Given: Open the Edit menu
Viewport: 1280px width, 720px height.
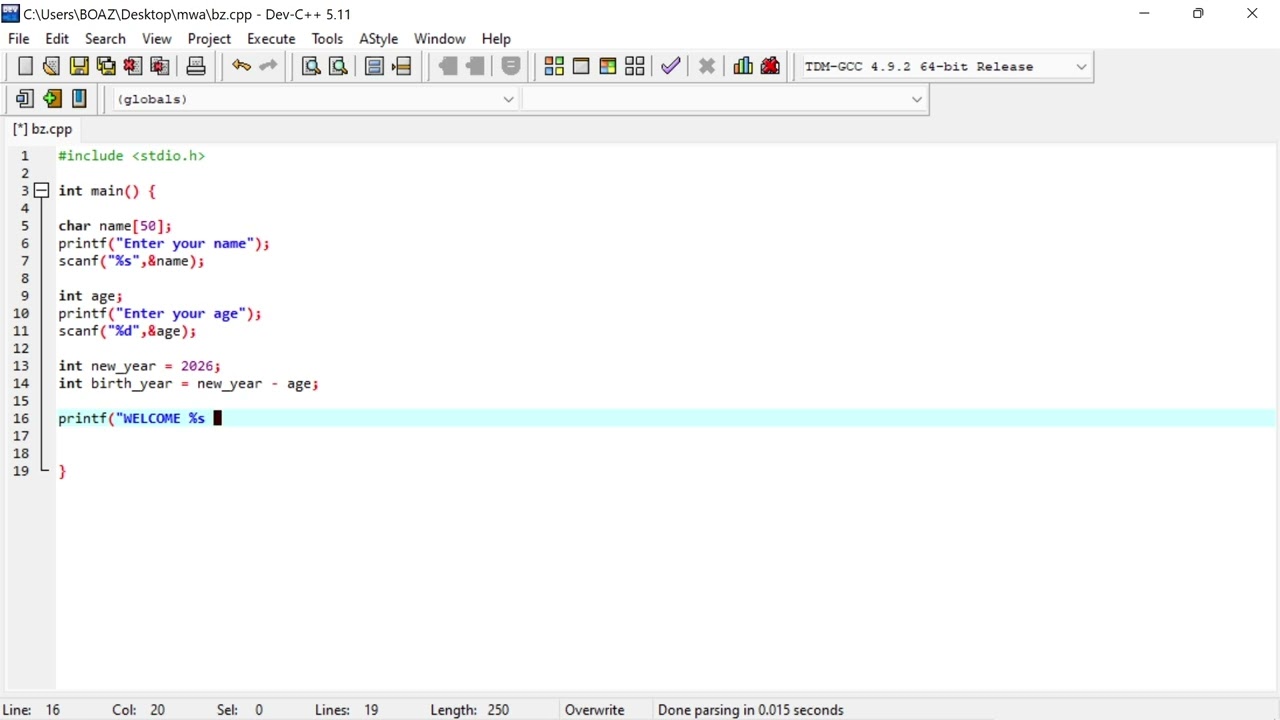Looking at the screenshot, I should [x=57, y=38].
